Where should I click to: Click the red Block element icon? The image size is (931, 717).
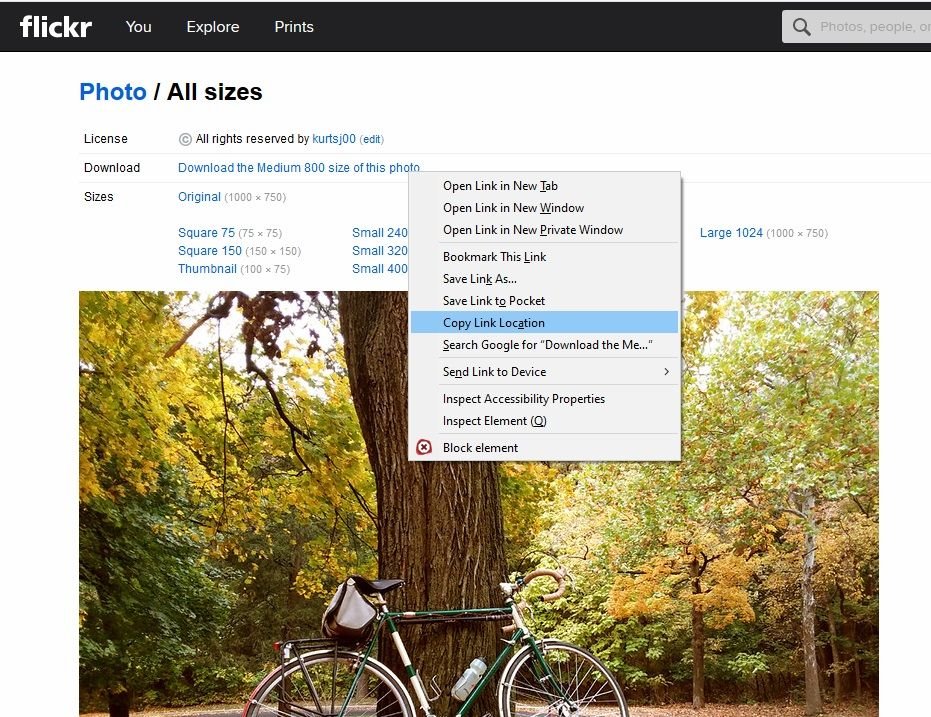(x=424, y=447)
